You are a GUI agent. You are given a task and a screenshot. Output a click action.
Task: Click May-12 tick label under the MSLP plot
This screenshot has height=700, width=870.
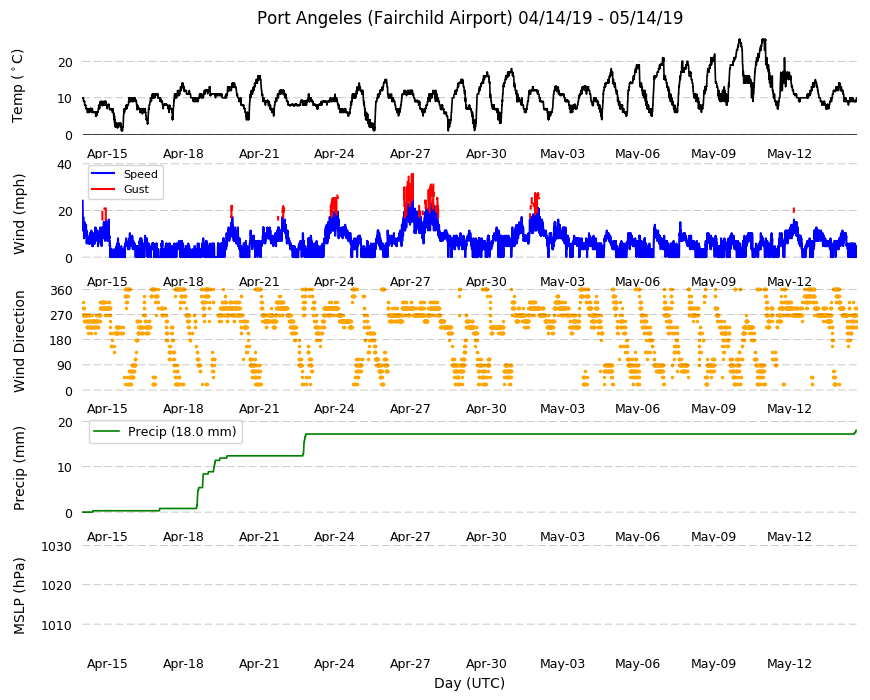pyautogui.click(x=789, y=663)
